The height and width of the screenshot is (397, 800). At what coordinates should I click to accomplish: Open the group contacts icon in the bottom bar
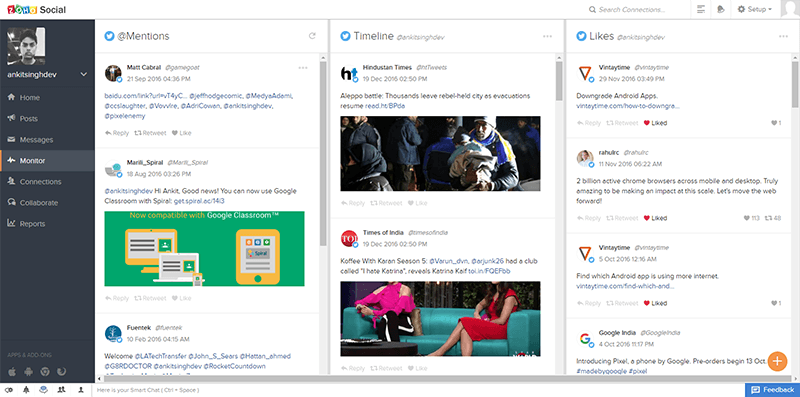(62, 390)
